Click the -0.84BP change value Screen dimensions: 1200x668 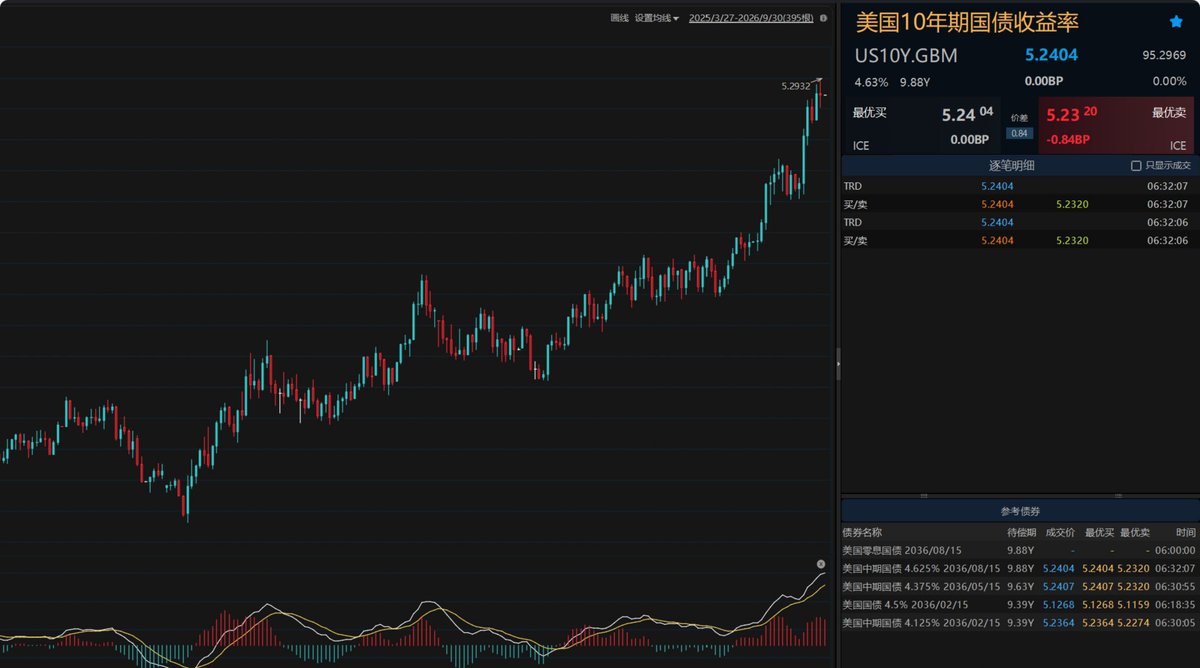[1069, 139]
